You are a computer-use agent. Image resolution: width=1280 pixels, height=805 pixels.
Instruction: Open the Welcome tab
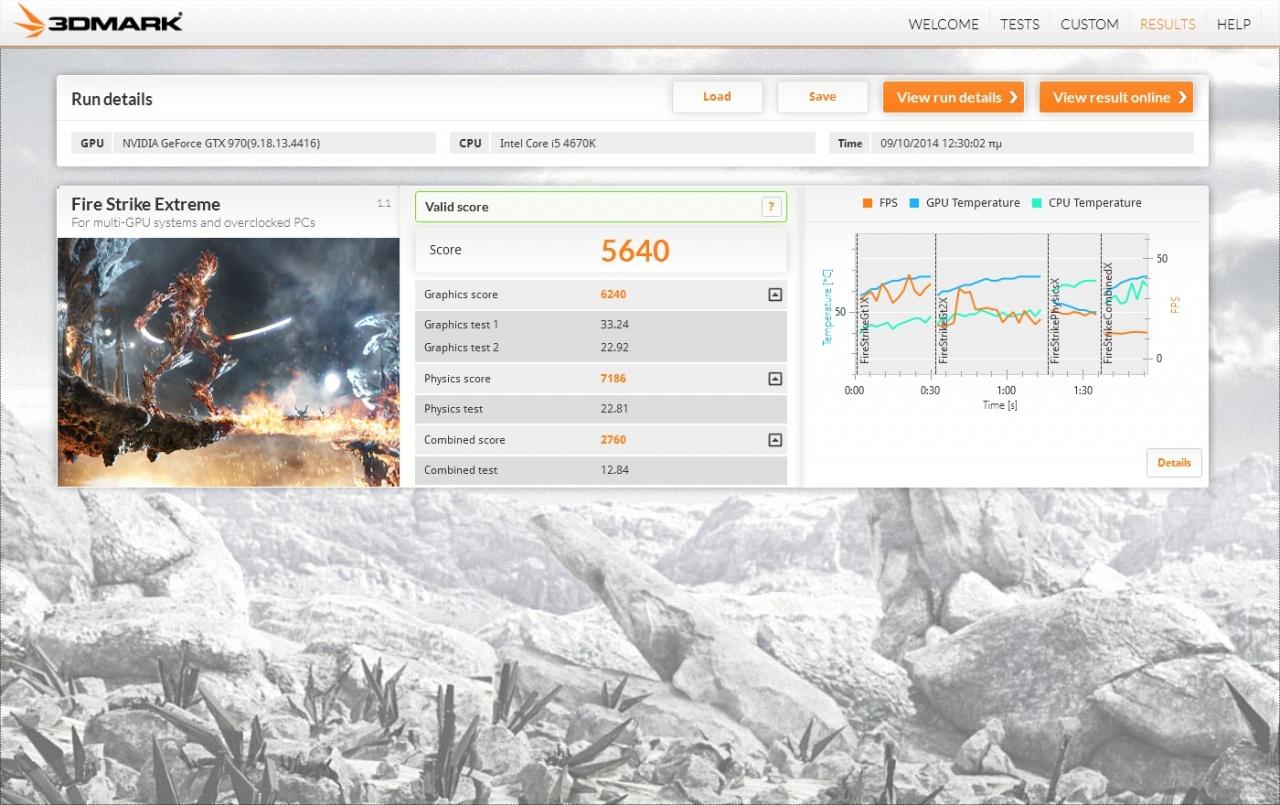pos(943,24)
